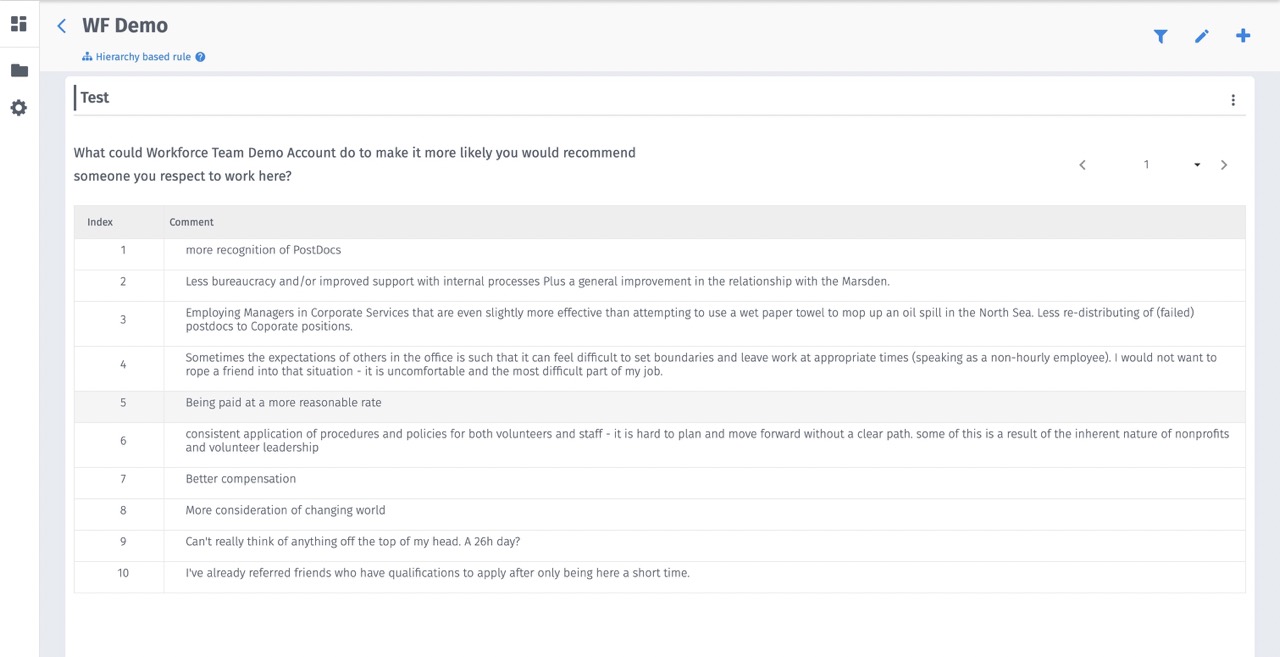Open the three-dot menu on the Test card
Viewport: 1280px width, 657px height.
pyautogui.click(x=1233, y=100)
